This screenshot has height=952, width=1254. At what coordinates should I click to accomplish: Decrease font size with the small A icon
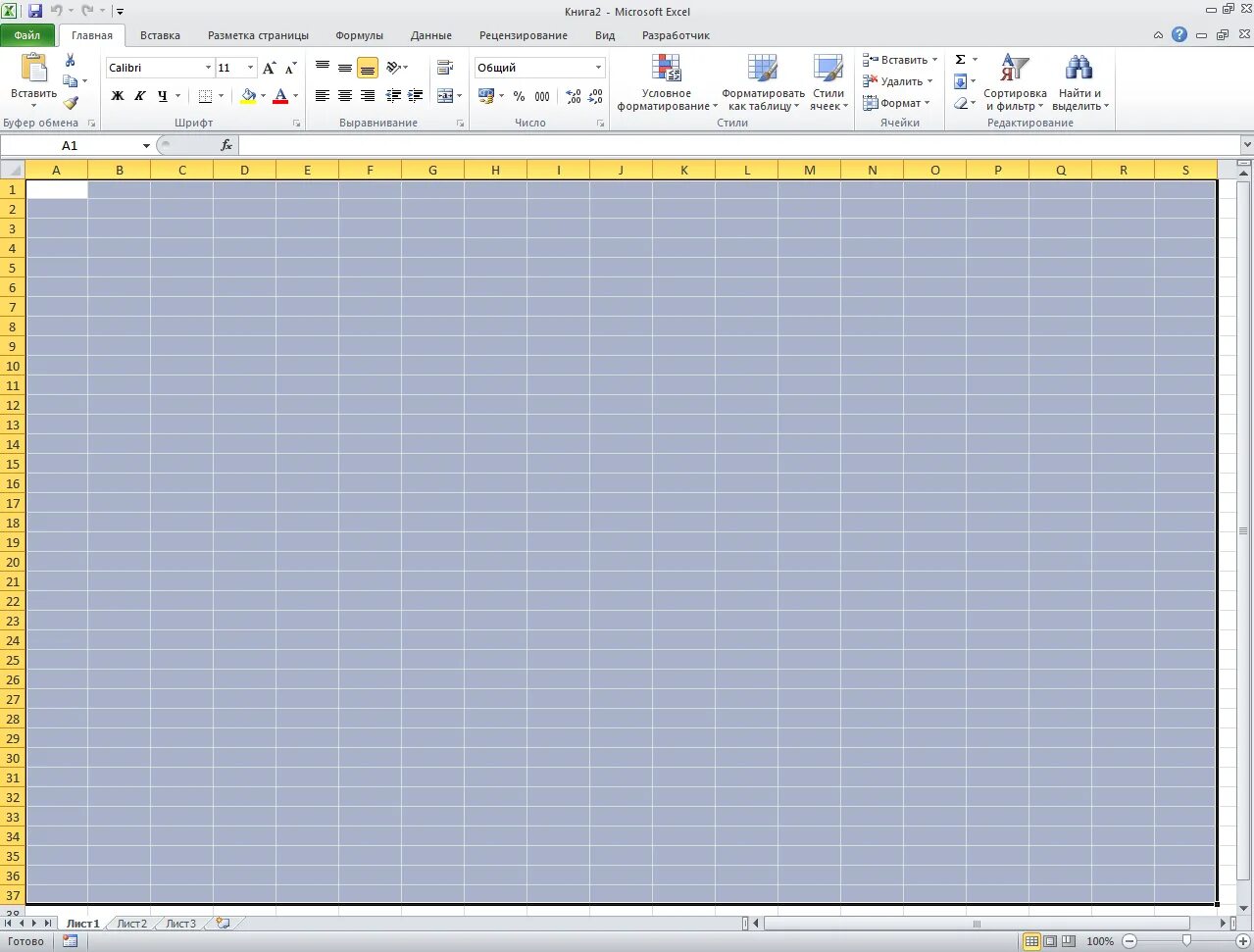point(290,68)
